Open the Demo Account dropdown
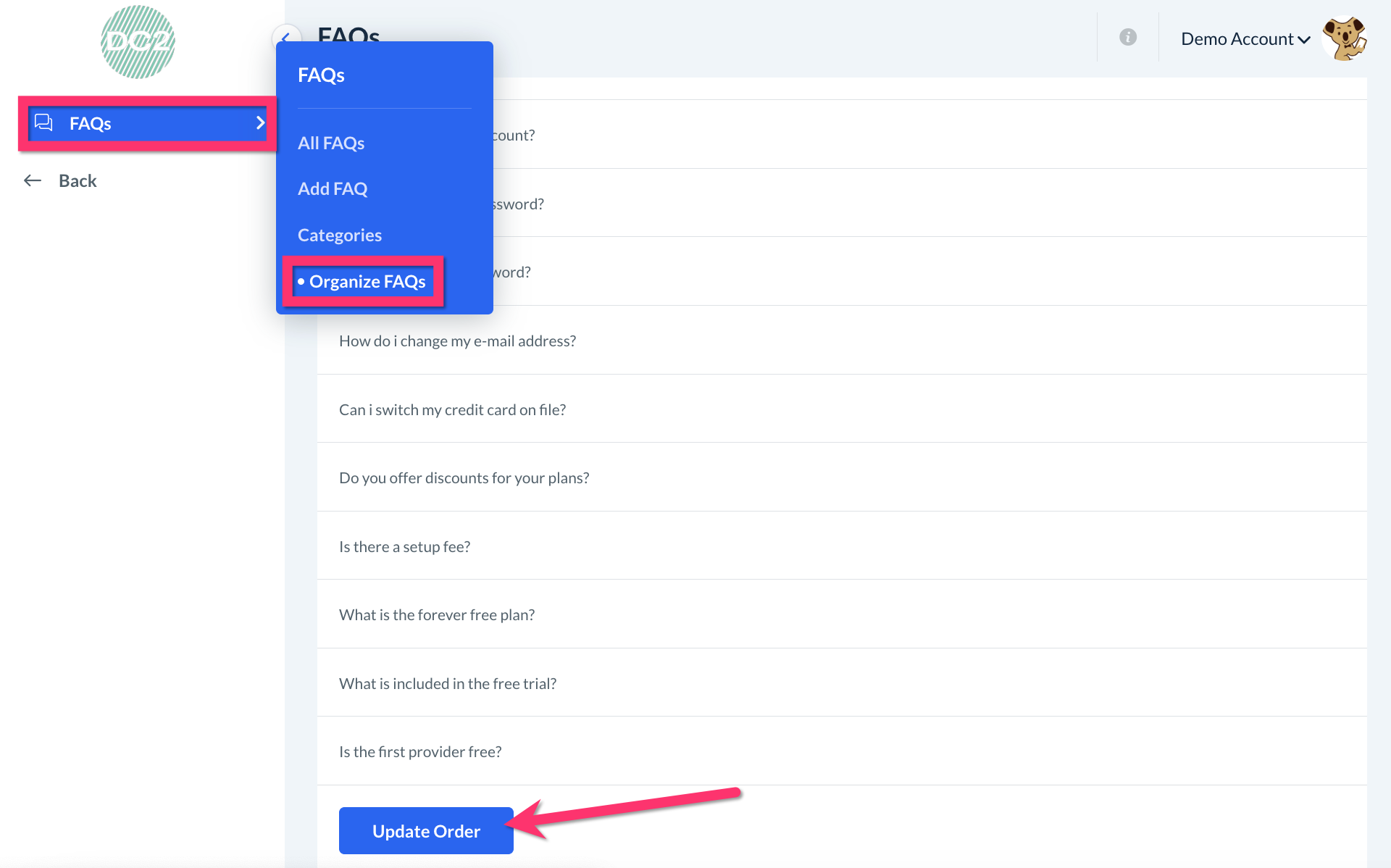Screen dimensions: 1391x868 click(x=1245, y=39)
